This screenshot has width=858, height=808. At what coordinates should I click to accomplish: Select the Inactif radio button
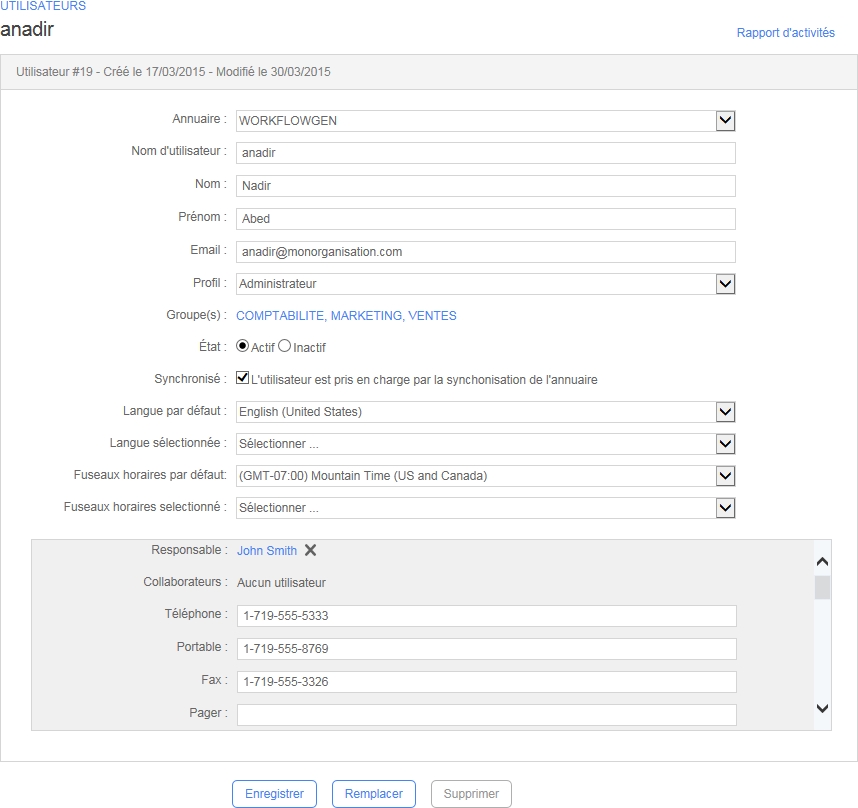click(284, 347)
